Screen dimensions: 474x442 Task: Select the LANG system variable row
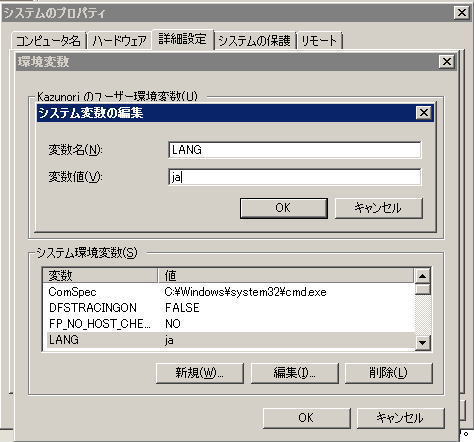coord(229,340)
